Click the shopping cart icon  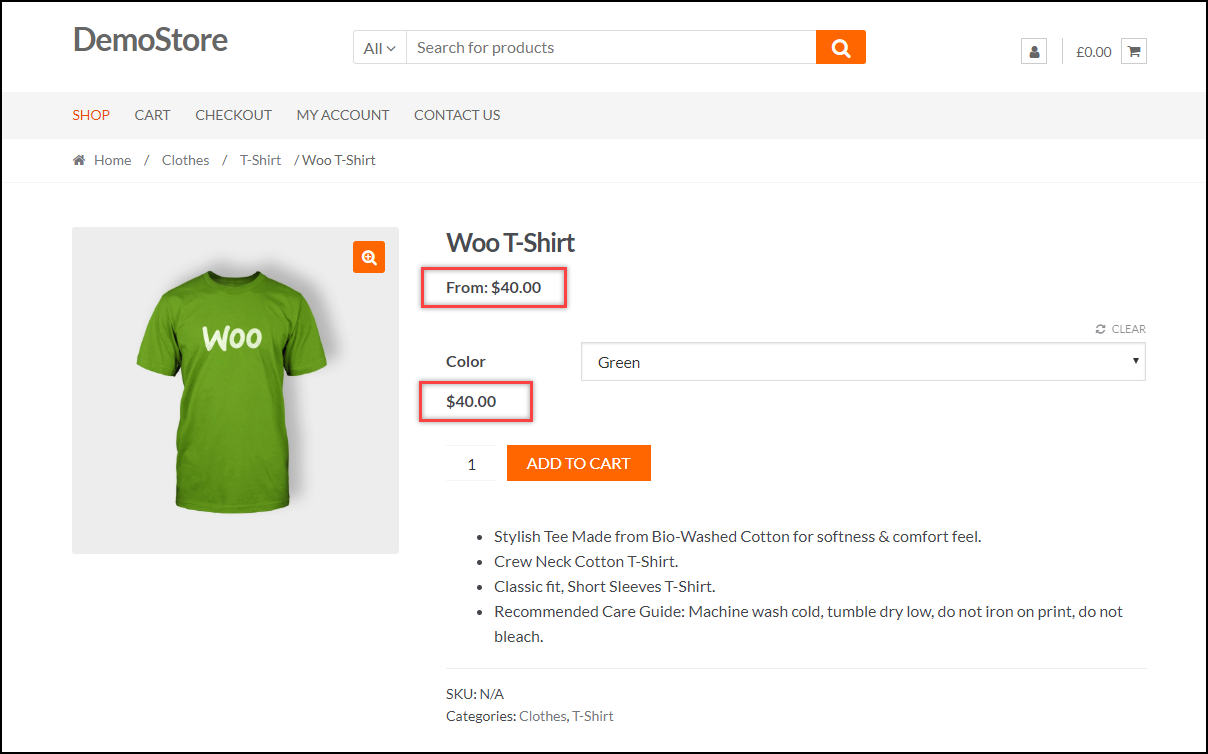coord(1133,51)
